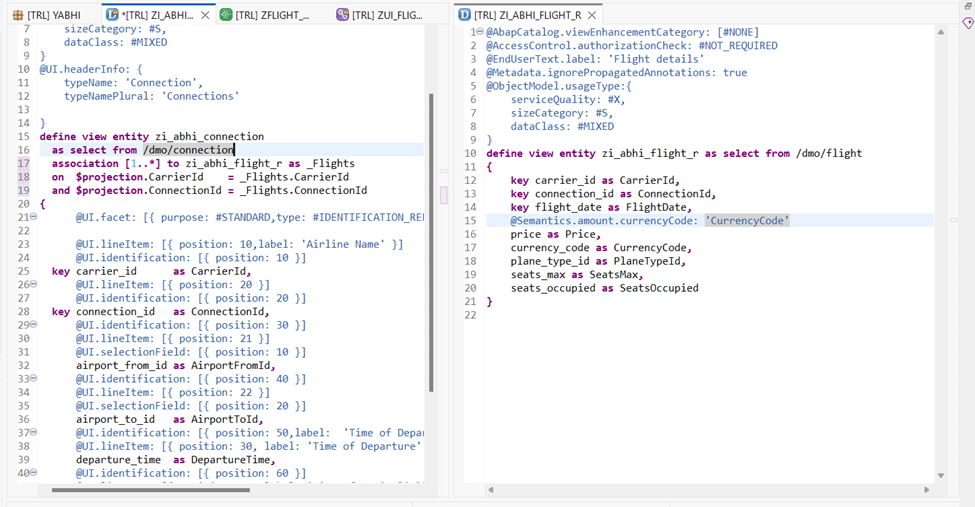Click the left editor's horizontal scrollbar

pos(150,490)
